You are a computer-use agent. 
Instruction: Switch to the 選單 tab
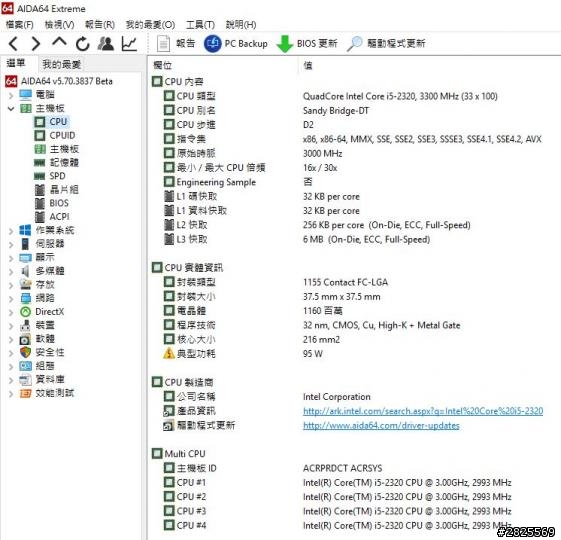16,64
